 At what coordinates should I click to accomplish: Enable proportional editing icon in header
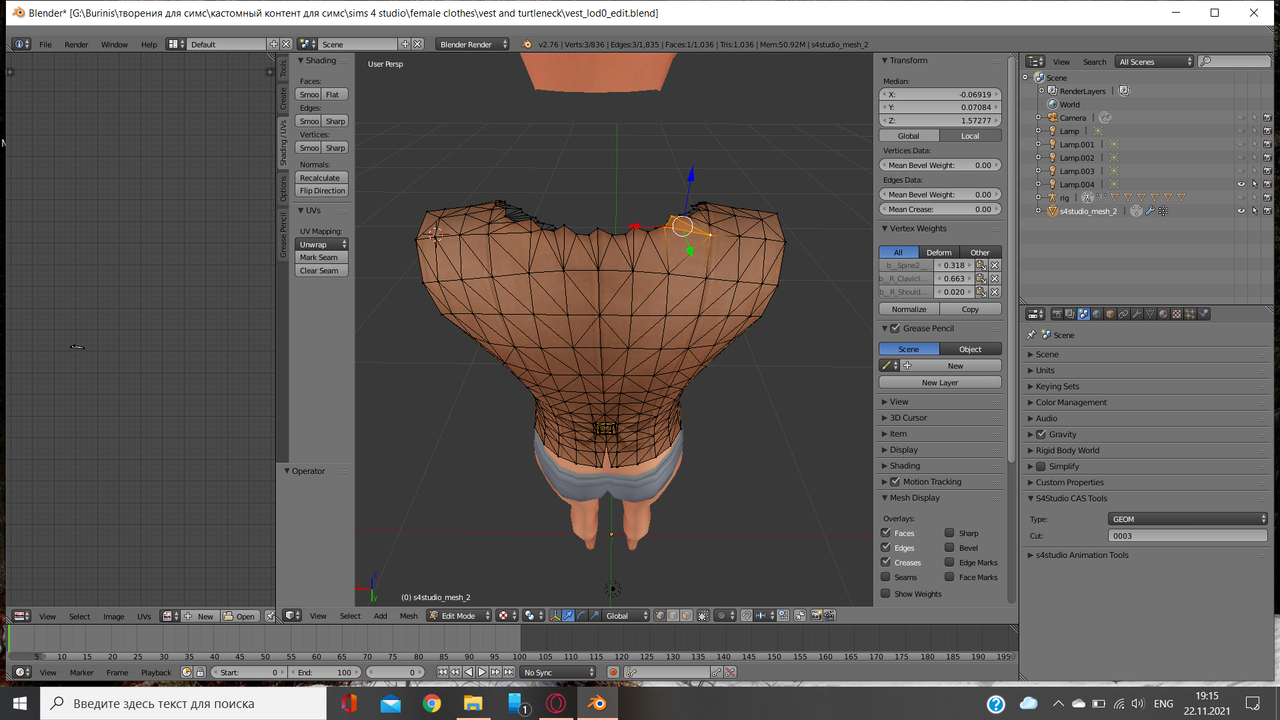point(720,616)
